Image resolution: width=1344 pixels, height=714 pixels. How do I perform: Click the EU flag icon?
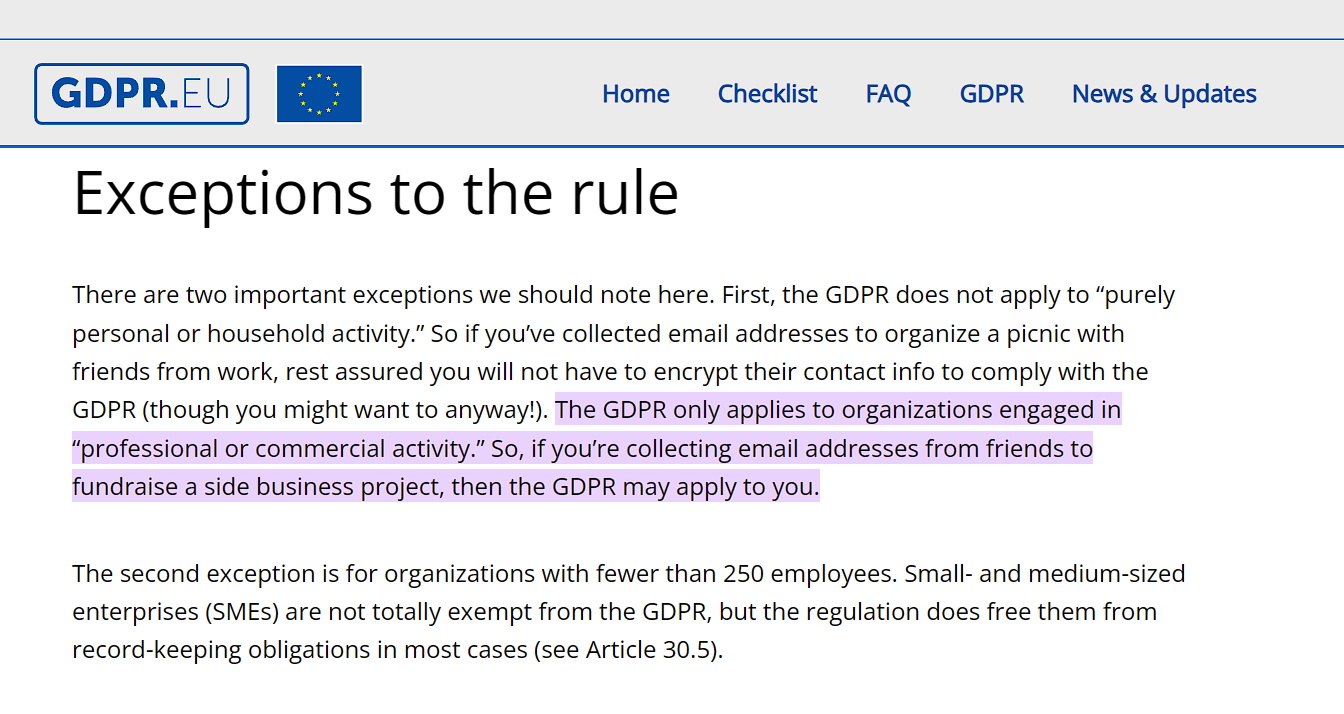coord(319,94)
